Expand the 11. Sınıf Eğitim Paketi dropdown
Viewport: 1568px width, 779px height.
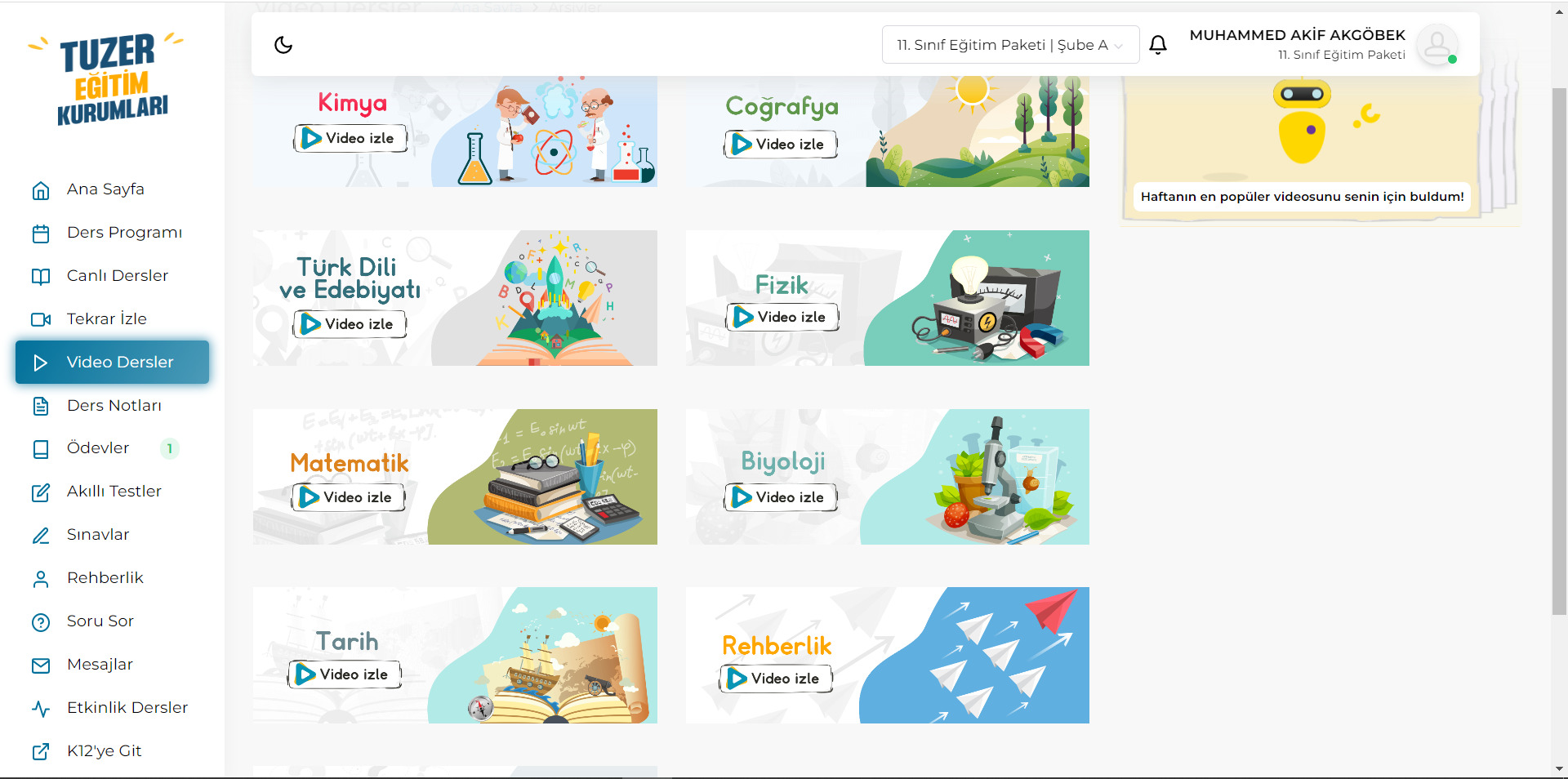[x=1010, y=45]
